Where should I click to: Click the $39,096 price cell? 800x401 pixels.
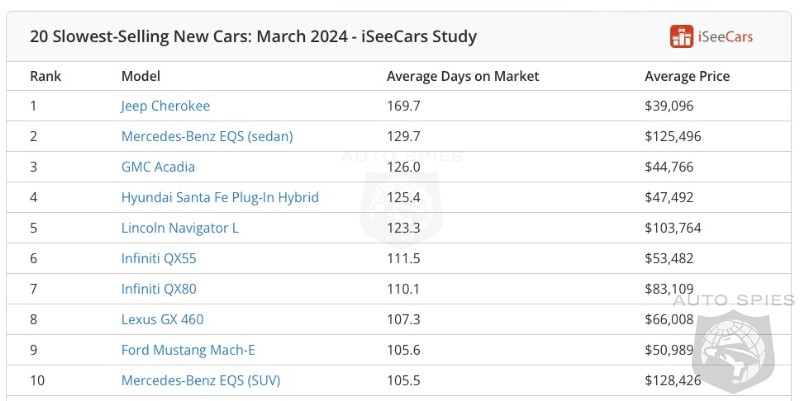pyautogui.click(x=669, y=106)
